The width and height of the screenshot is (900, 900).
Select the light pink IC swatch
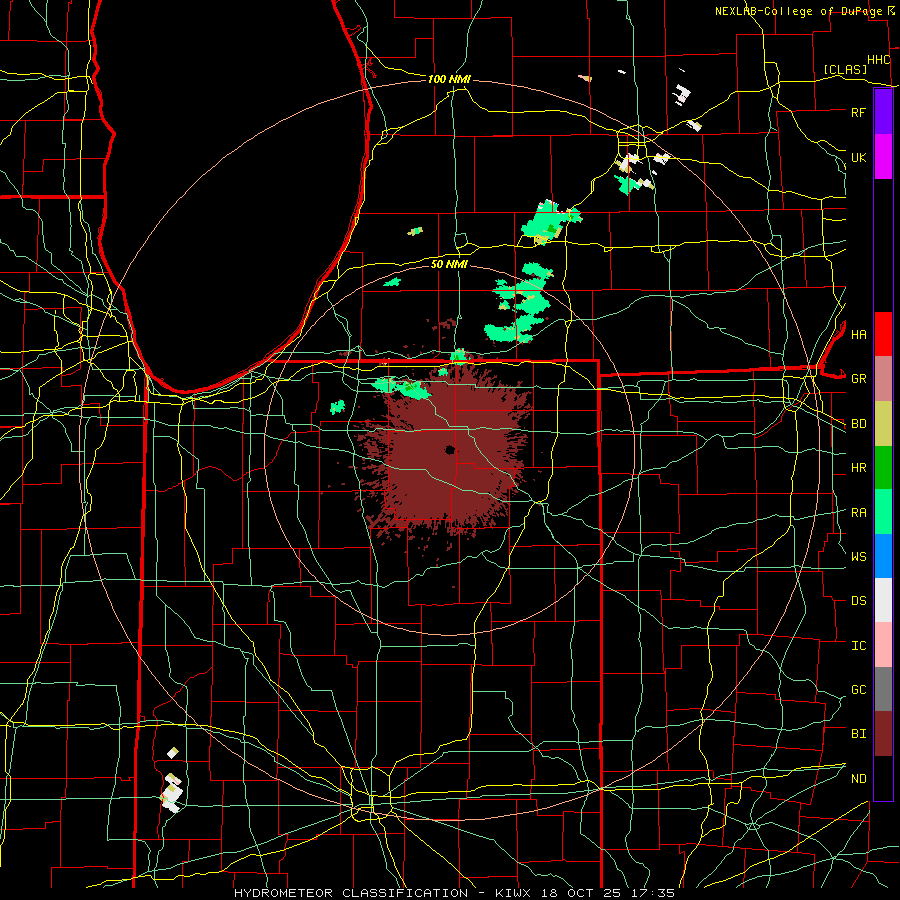point(883,645)
